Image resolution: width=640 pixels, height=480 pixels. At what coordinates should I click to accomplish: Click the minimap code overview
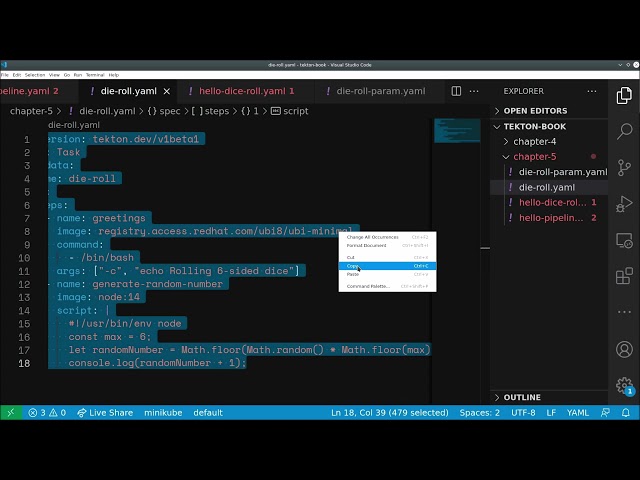457,131
